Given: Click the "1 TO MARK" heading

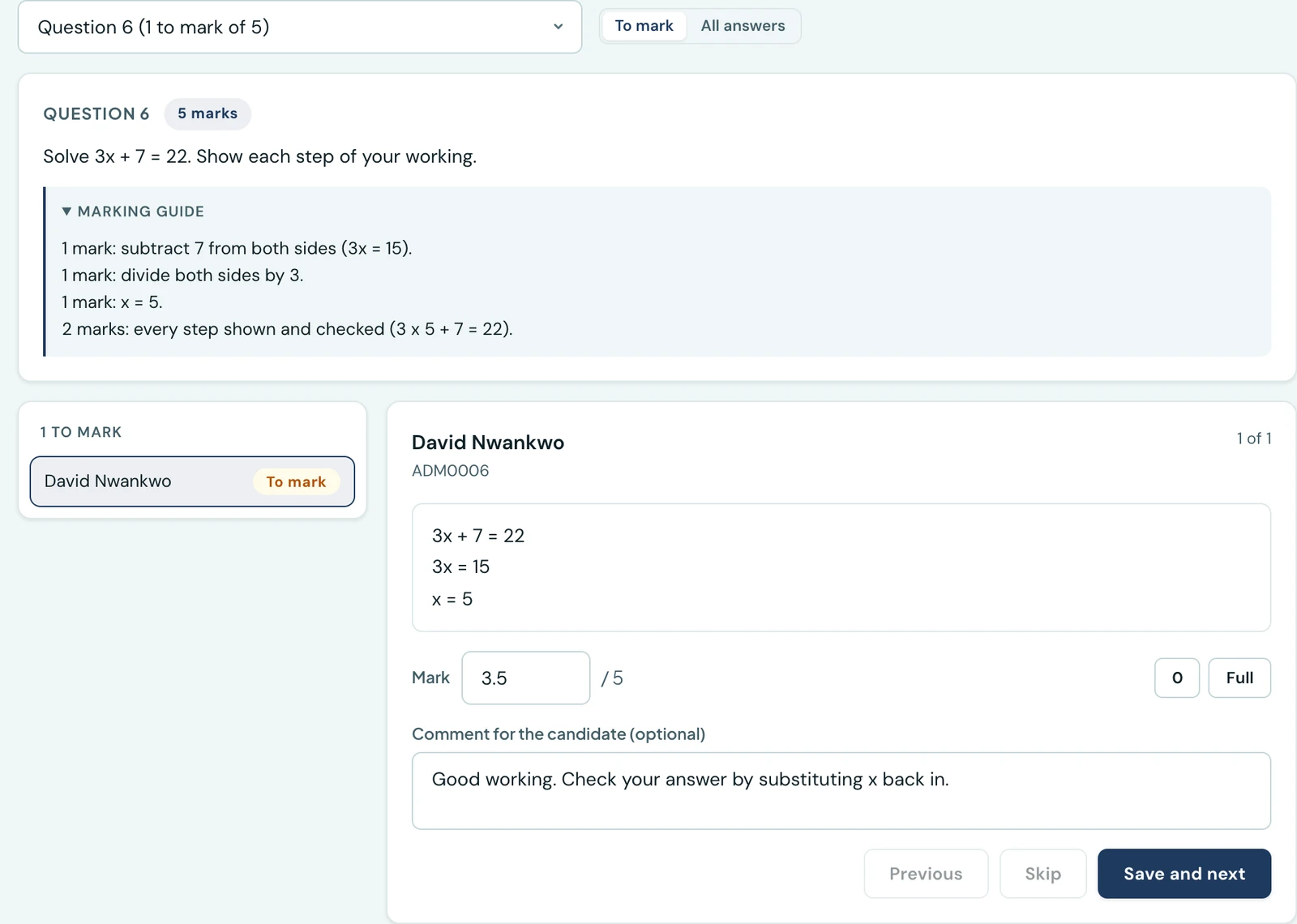Looking at the screenshot, I should click(81, 432).
